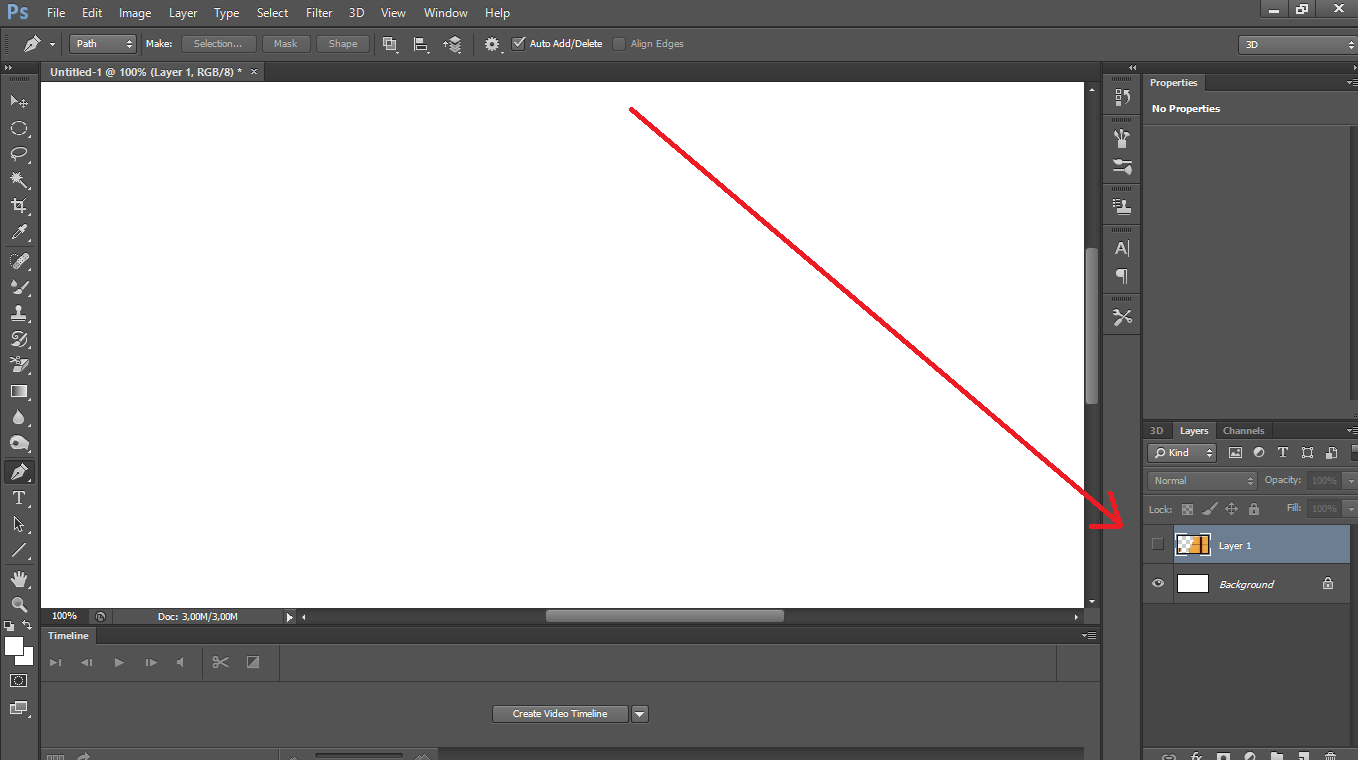Open the Paragraph panel icon
The height and width of the screenshot is (760, 1358).
coord(1122,276)
